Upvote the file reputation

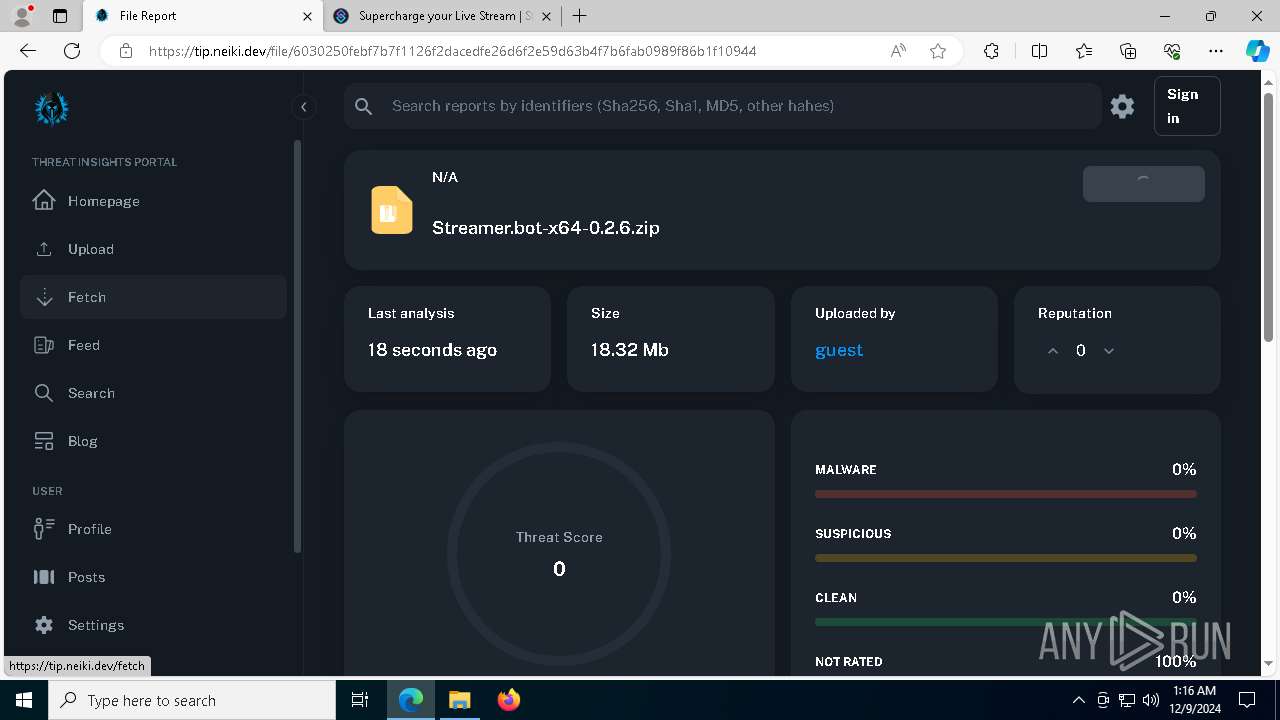1053,351
